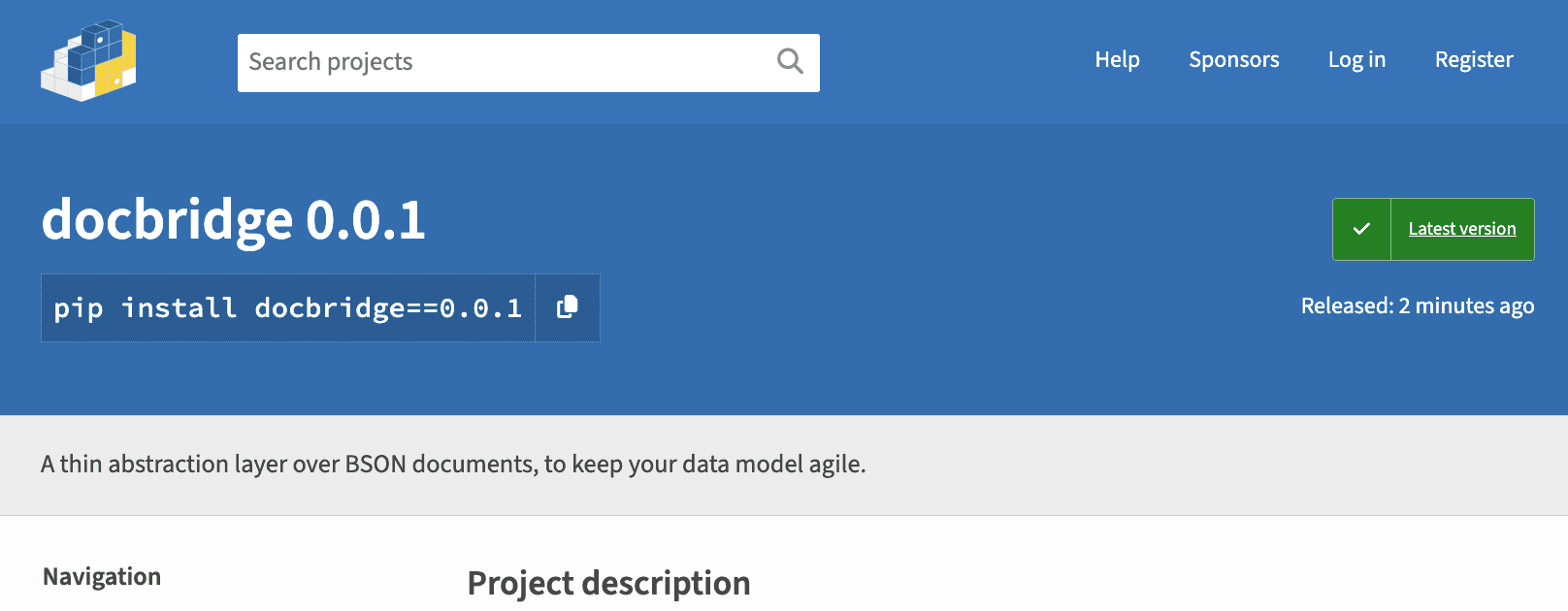Open the Sponsors page

coord(1233,60)
